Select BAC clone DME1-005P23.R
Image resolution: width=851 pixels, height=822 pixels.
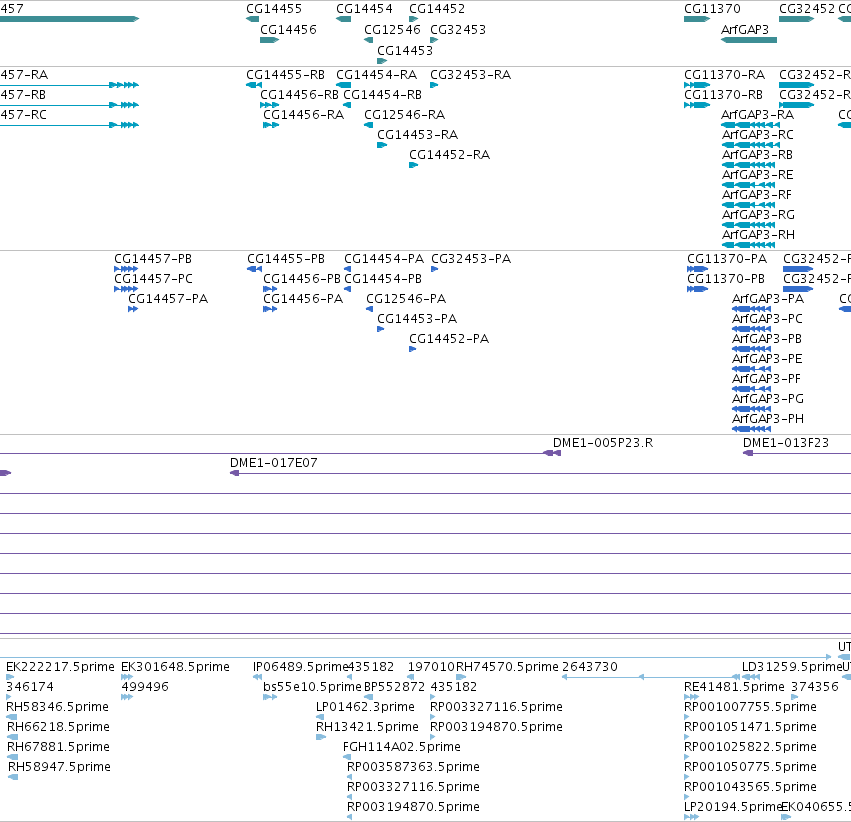(603, 443)
